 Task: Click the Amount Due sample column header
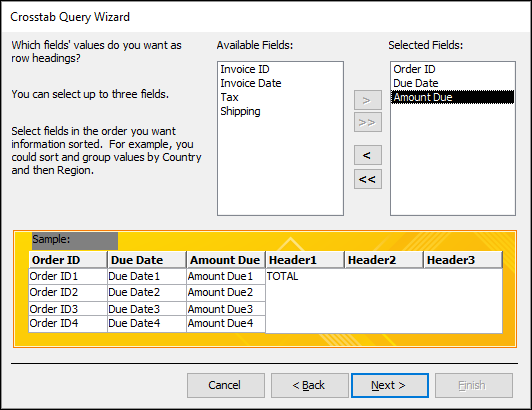coord(226,260)
